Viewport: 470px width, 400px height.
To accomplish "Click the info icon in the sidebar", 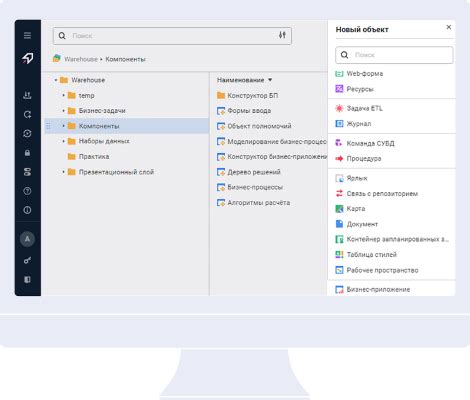I will 27,210.
